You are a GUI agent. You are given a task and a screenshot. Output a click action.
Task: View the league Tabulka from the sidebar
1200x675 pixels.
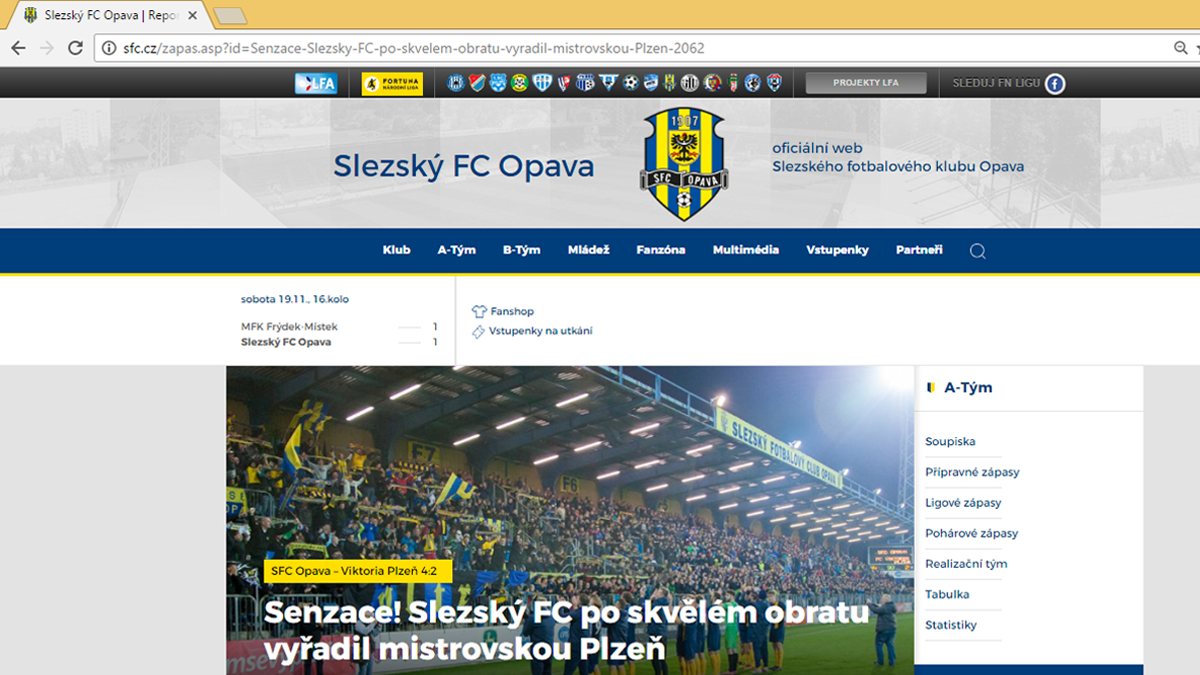click(x=945, y=594)
